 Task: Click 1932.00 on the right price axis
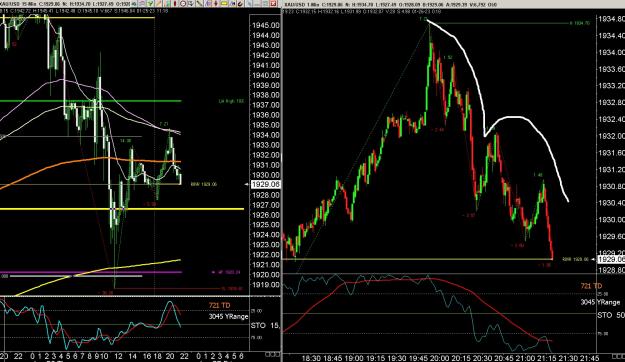[x=611, y=136]
